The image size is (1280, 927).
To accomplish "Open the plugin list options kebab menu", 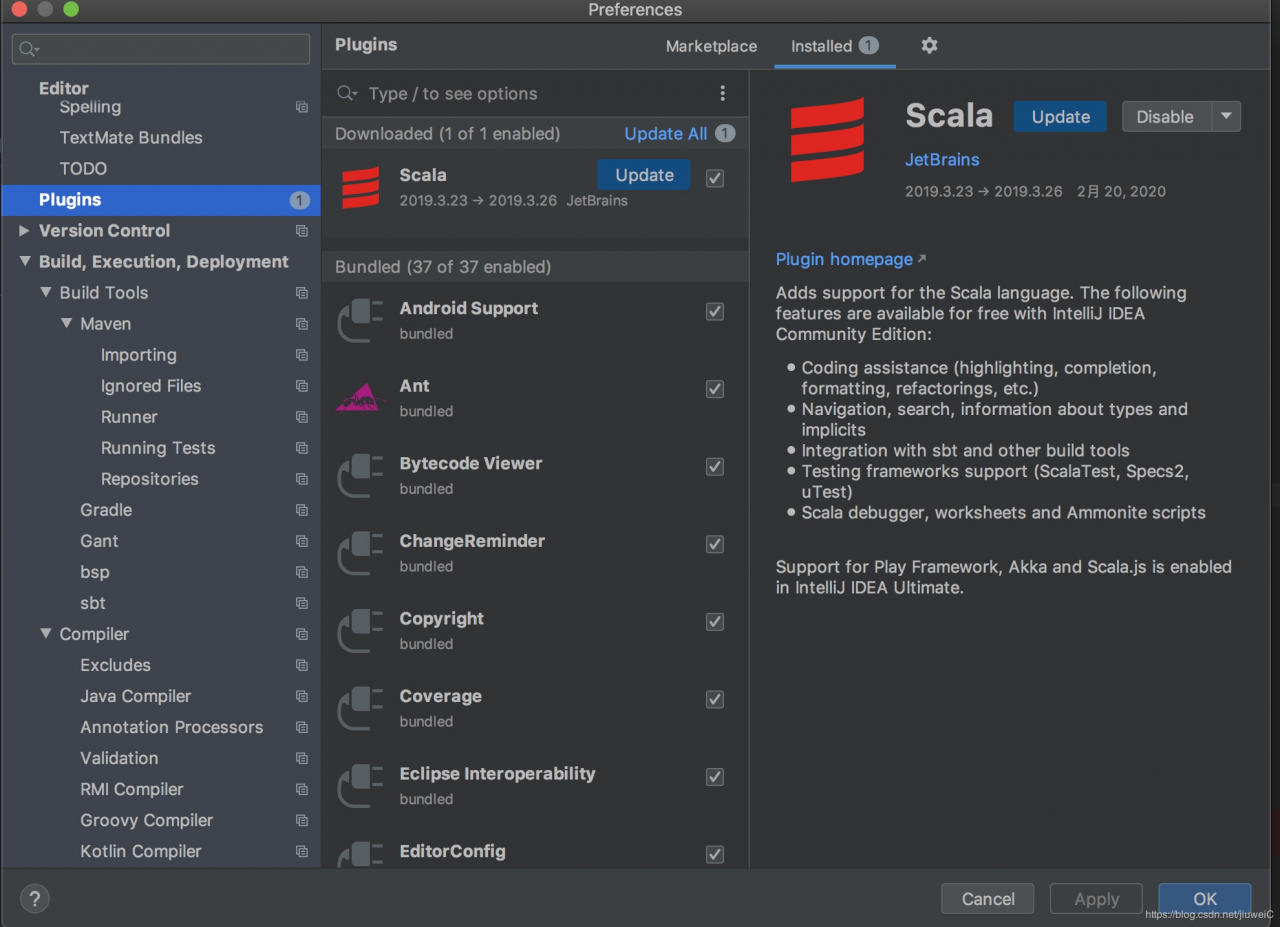I will click(x=722, y=93).
